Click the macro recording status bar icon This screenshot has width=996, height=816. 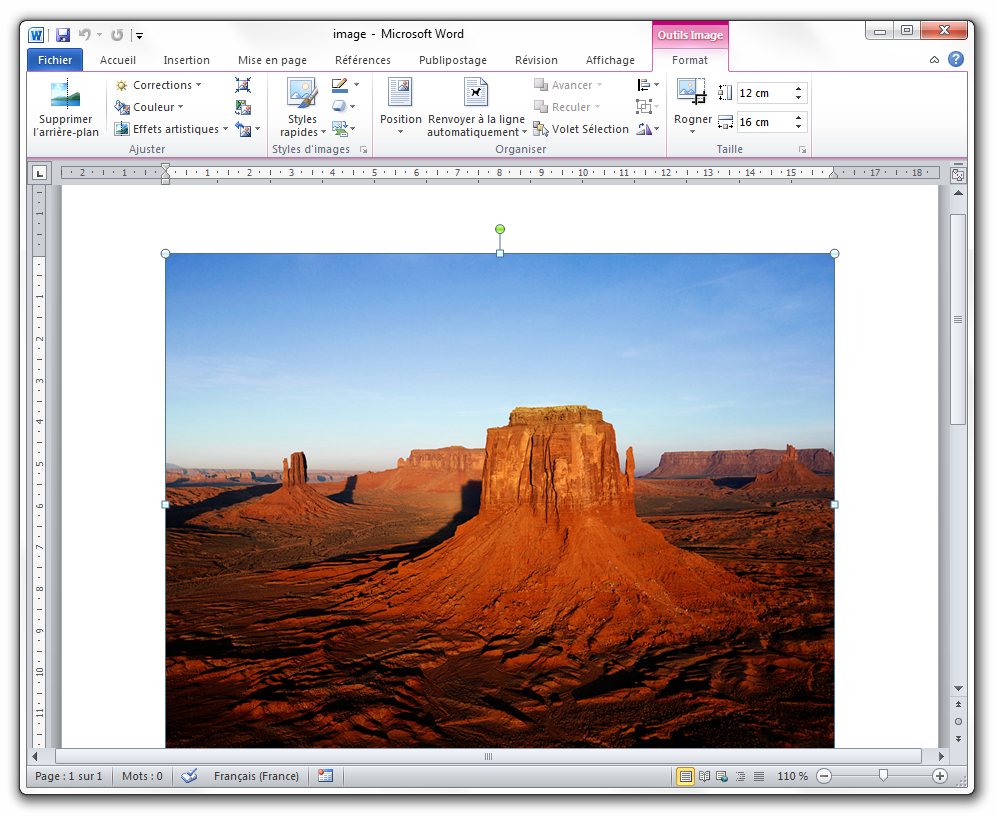[x=325, y=776]
